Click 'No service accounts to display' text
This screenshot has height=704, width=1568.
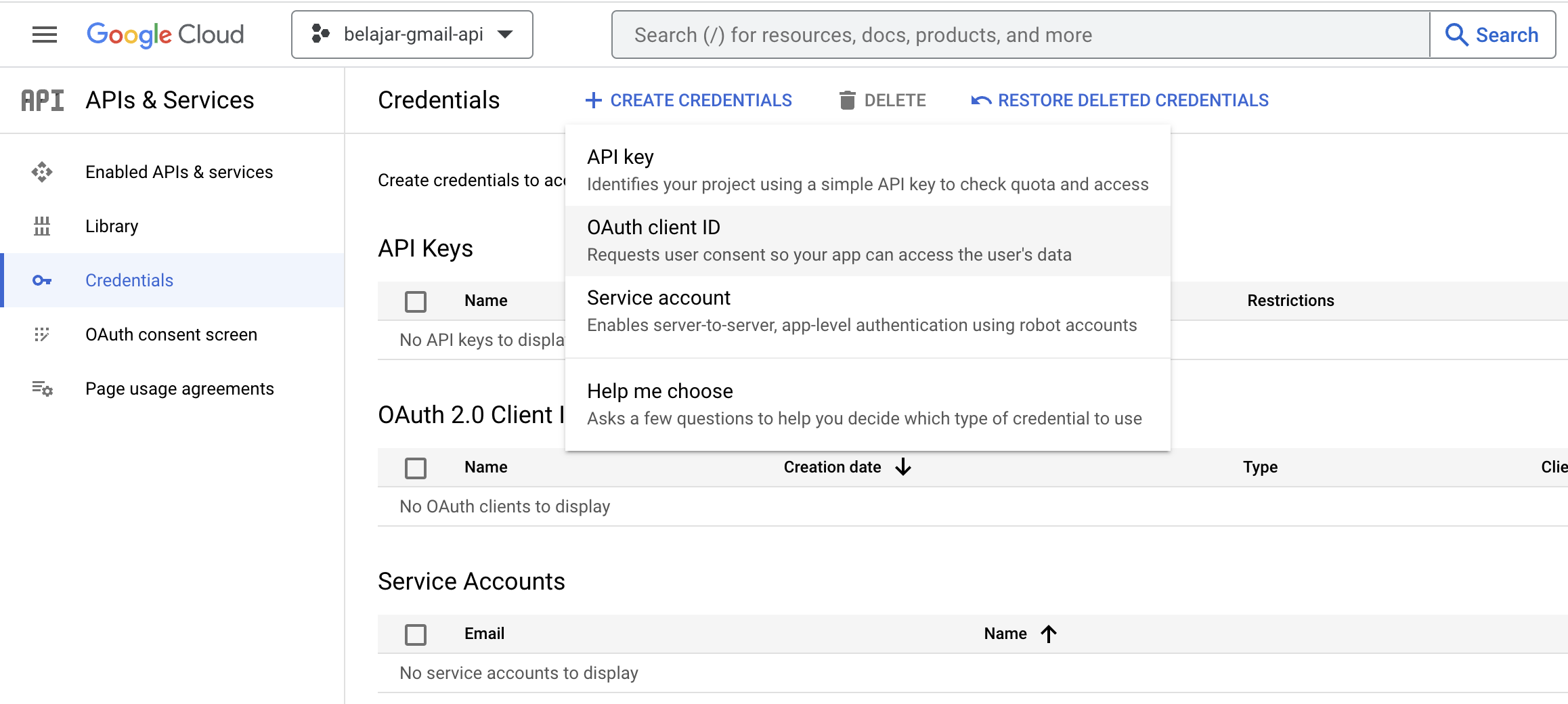click(x=519, y=673)
